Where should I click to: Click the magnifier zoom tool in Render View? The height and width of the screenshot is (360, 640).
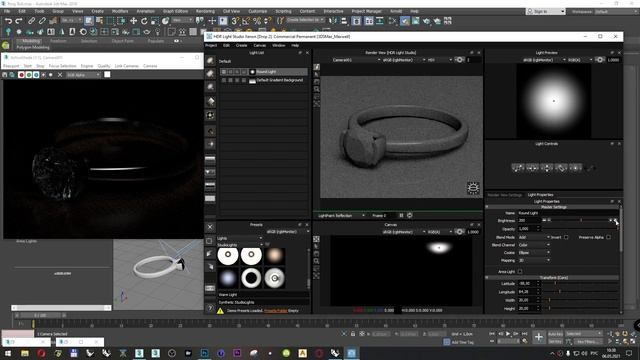point(316,89)
